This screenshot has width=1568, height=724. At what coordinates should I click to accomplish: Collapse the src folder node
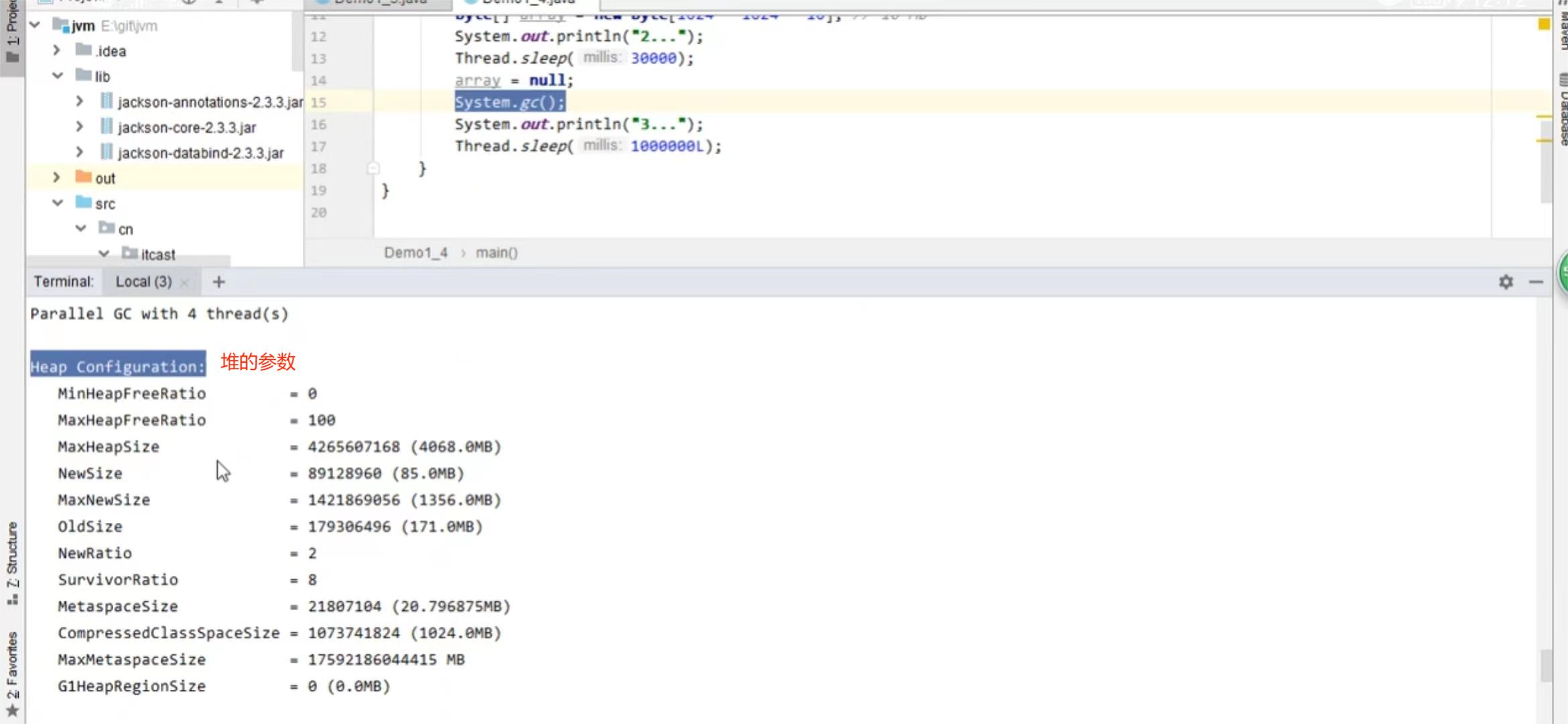tap(58, 203)
